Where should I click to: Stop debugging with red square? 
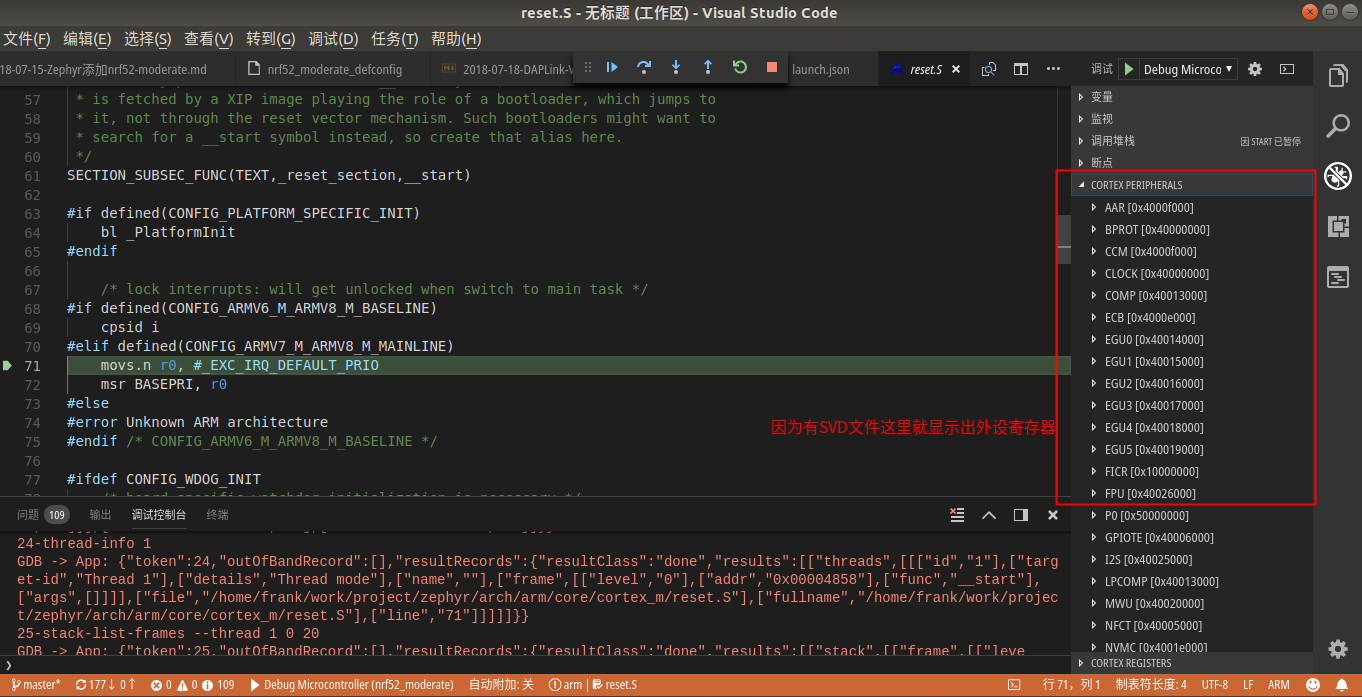tap(772, 67)
